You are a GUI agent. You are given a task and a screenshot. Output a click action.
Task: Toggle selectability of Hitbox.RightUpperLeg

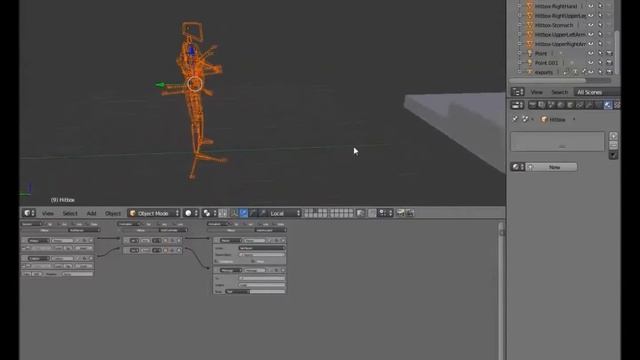point(600,16)
